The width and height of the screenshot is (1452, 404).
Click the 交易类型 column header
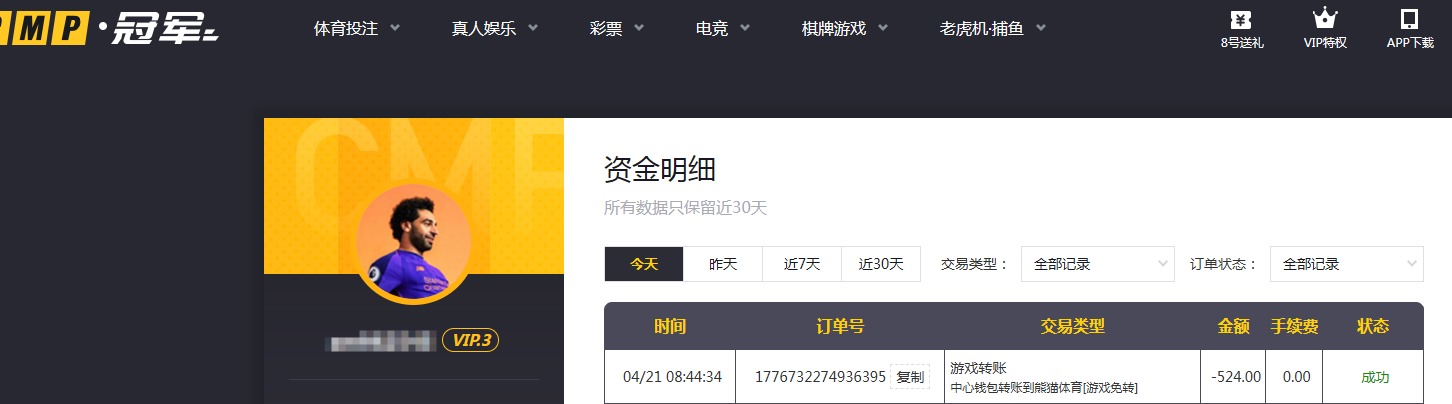click(1072, 327)
